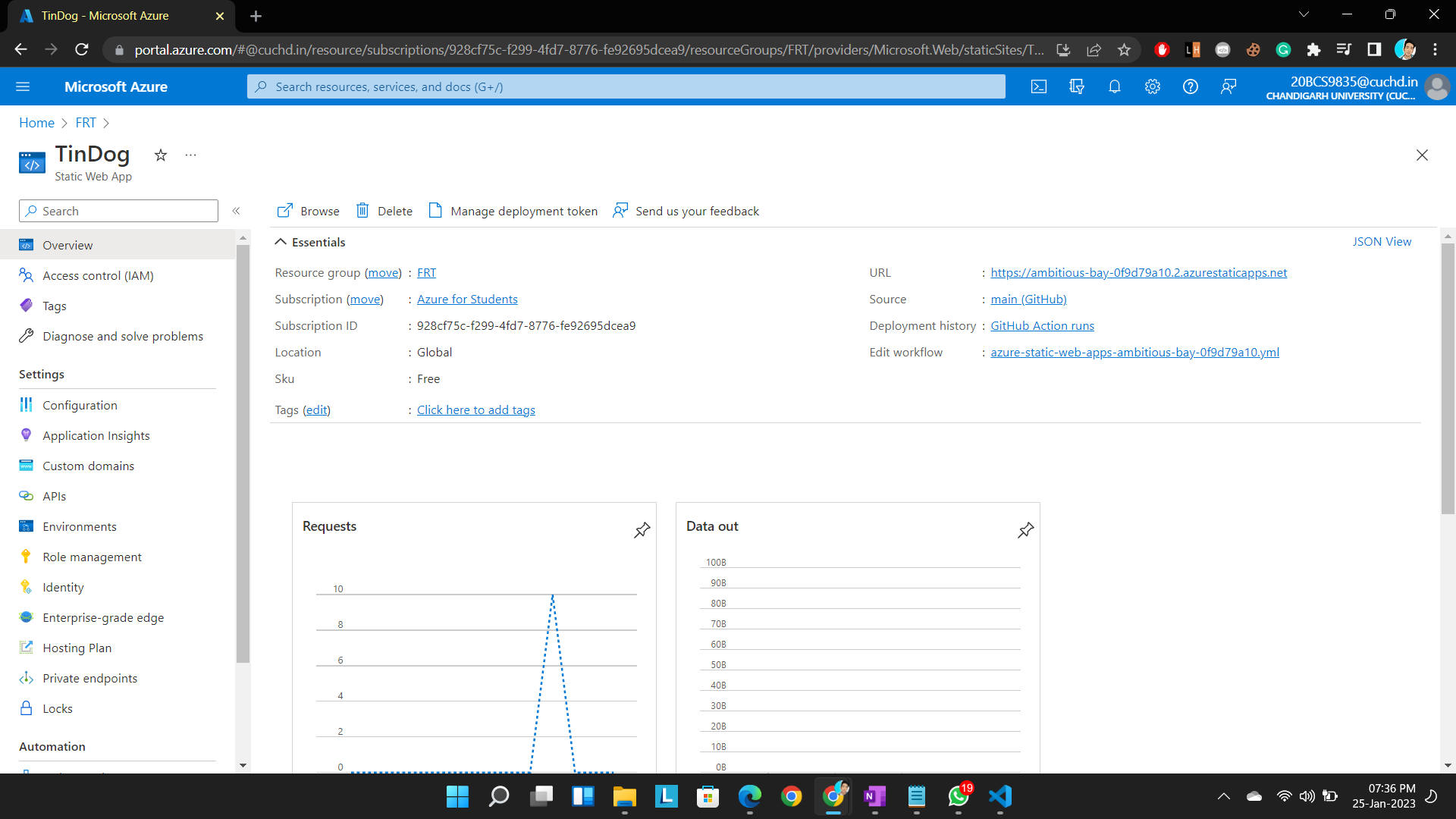Click the feedback megaphone icon
The height and width of the screenshot is (819, 1456).
[1228, 86]
